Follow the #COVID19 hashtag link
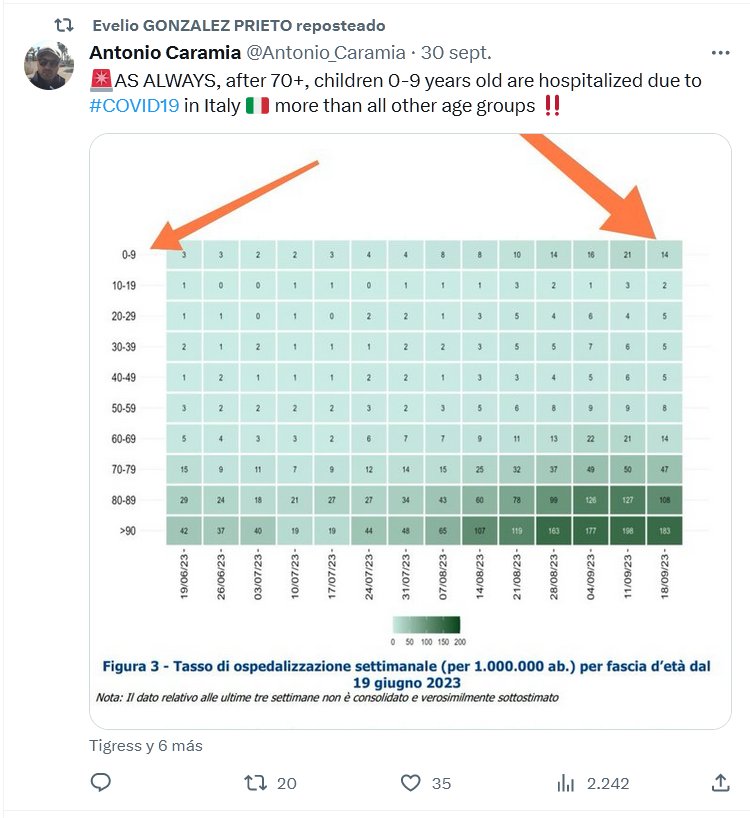 coord(134,106)
